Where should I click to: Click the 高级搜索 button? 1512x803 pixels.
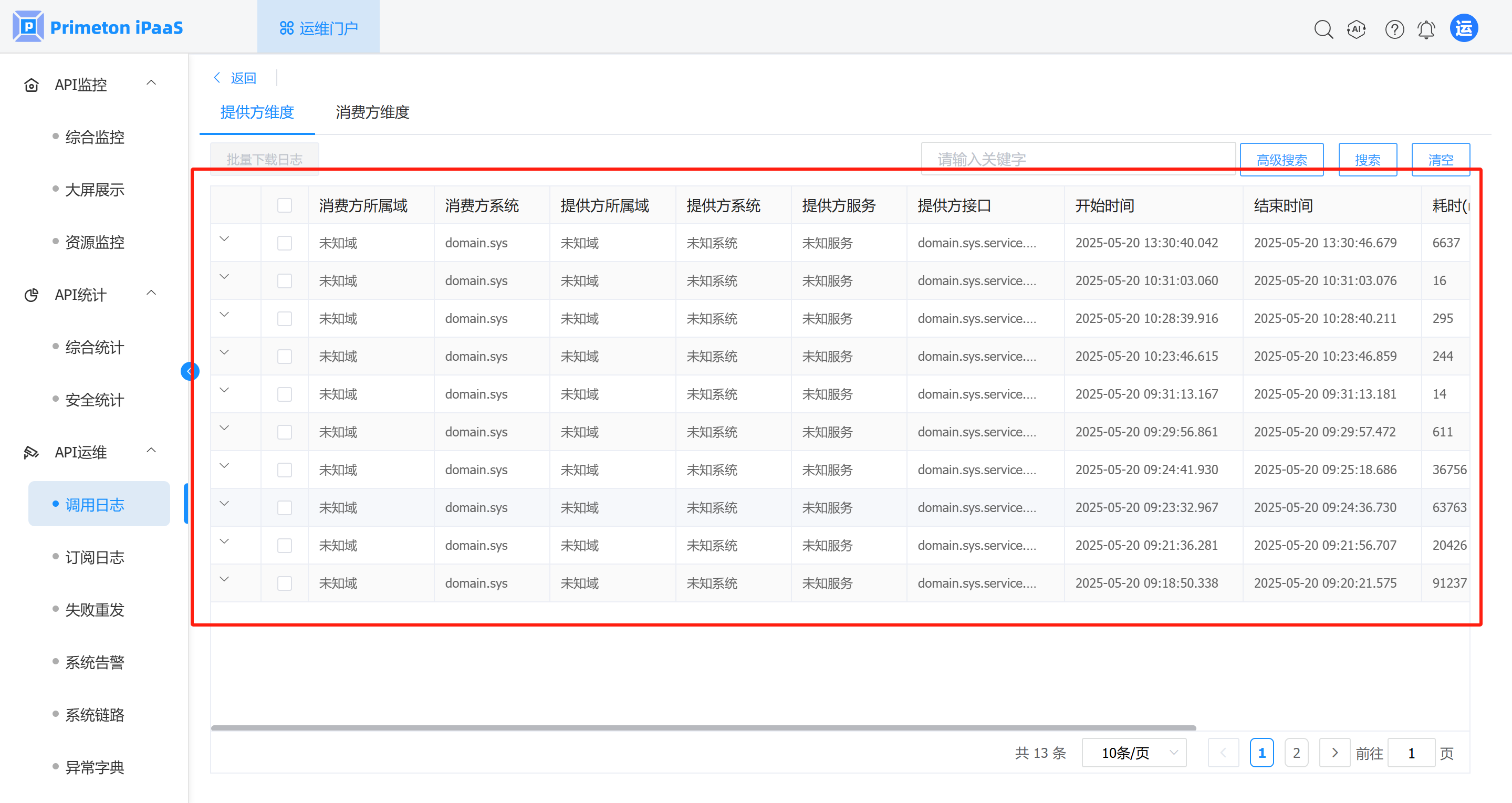tap(1281, 159)
